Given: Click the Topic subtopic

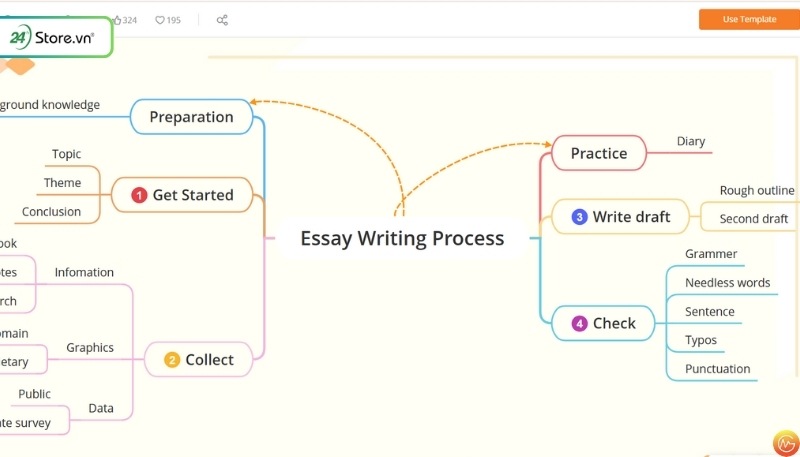Looking at the screenshot, I should pos(66,154).
